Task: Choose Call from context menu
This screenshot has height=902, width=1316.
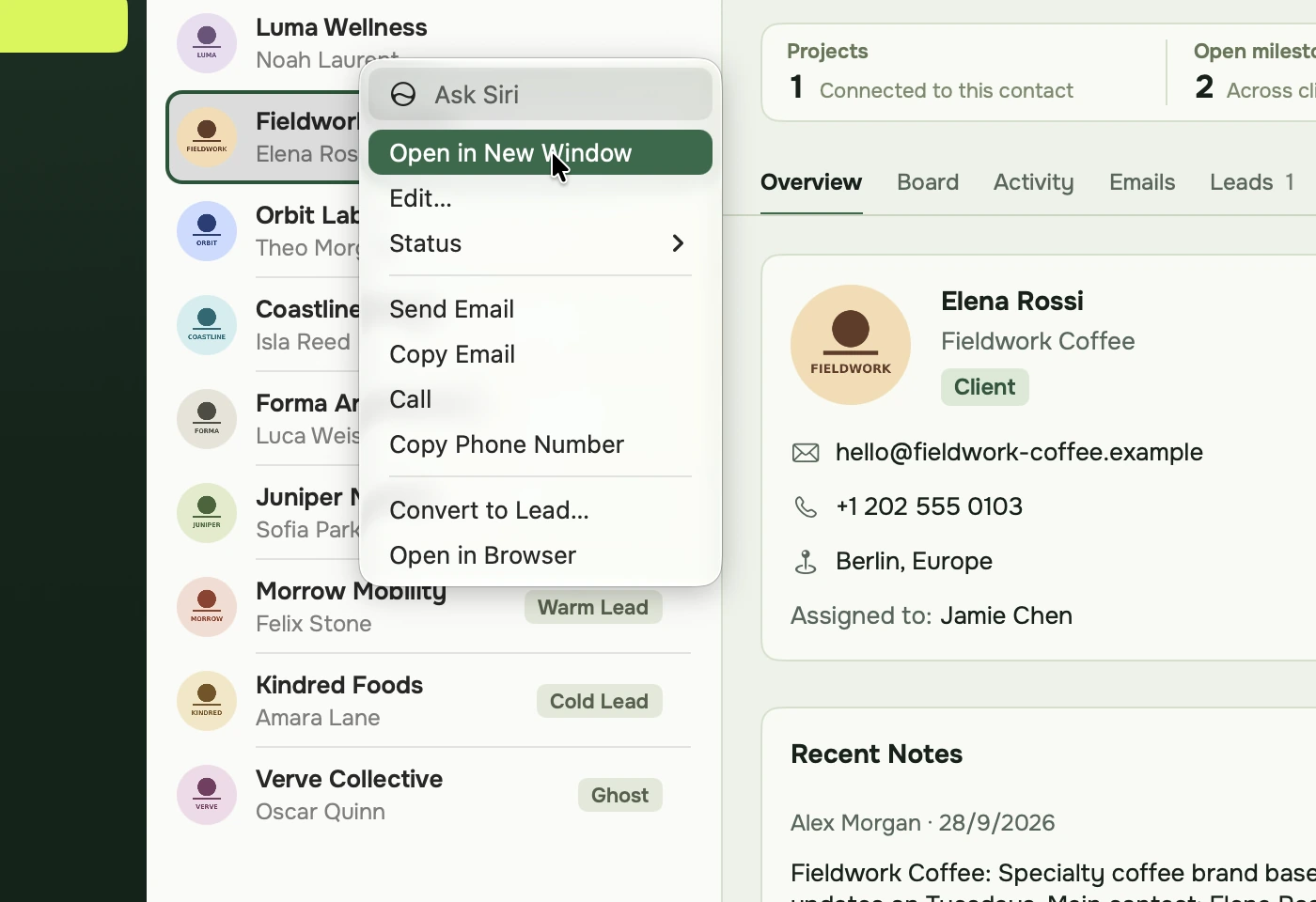Action: point(540,399)
